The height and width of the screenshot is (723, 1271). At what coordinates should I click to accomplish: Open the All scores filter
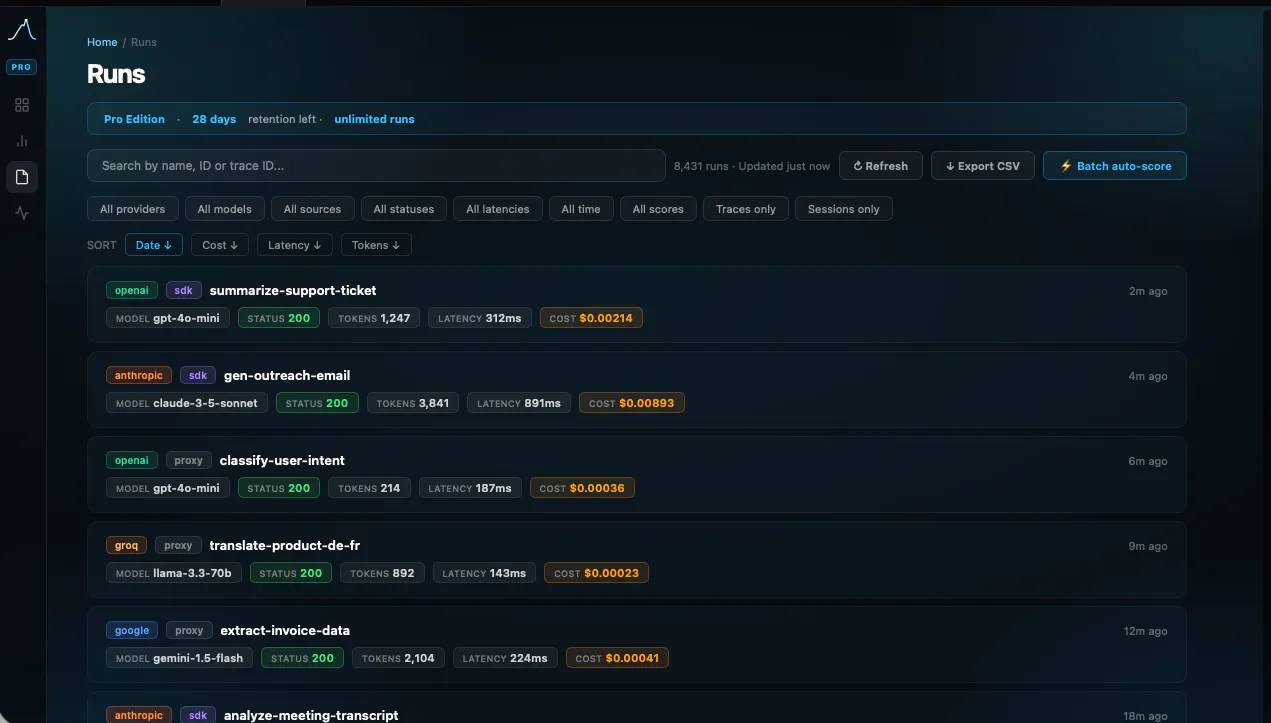(658, 209)
